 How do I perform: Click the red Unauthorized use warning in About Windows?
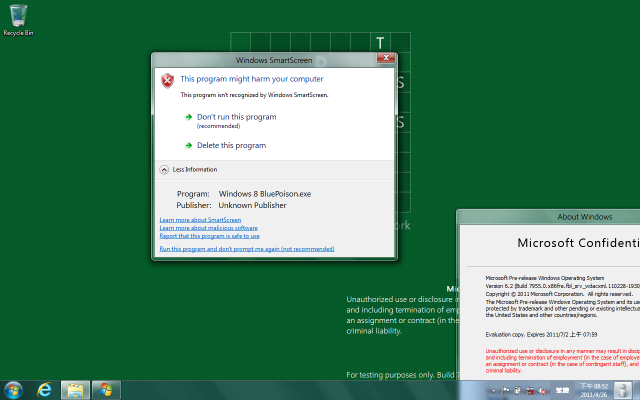[562, 361]
